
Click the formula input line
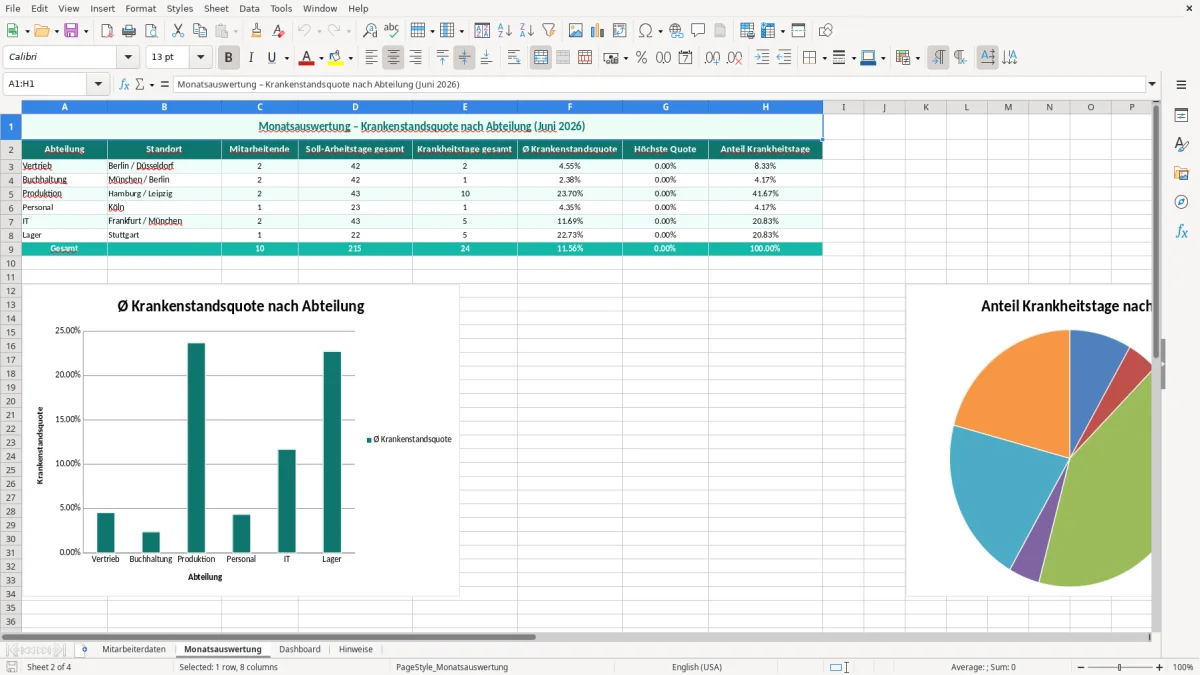[659, 84]
